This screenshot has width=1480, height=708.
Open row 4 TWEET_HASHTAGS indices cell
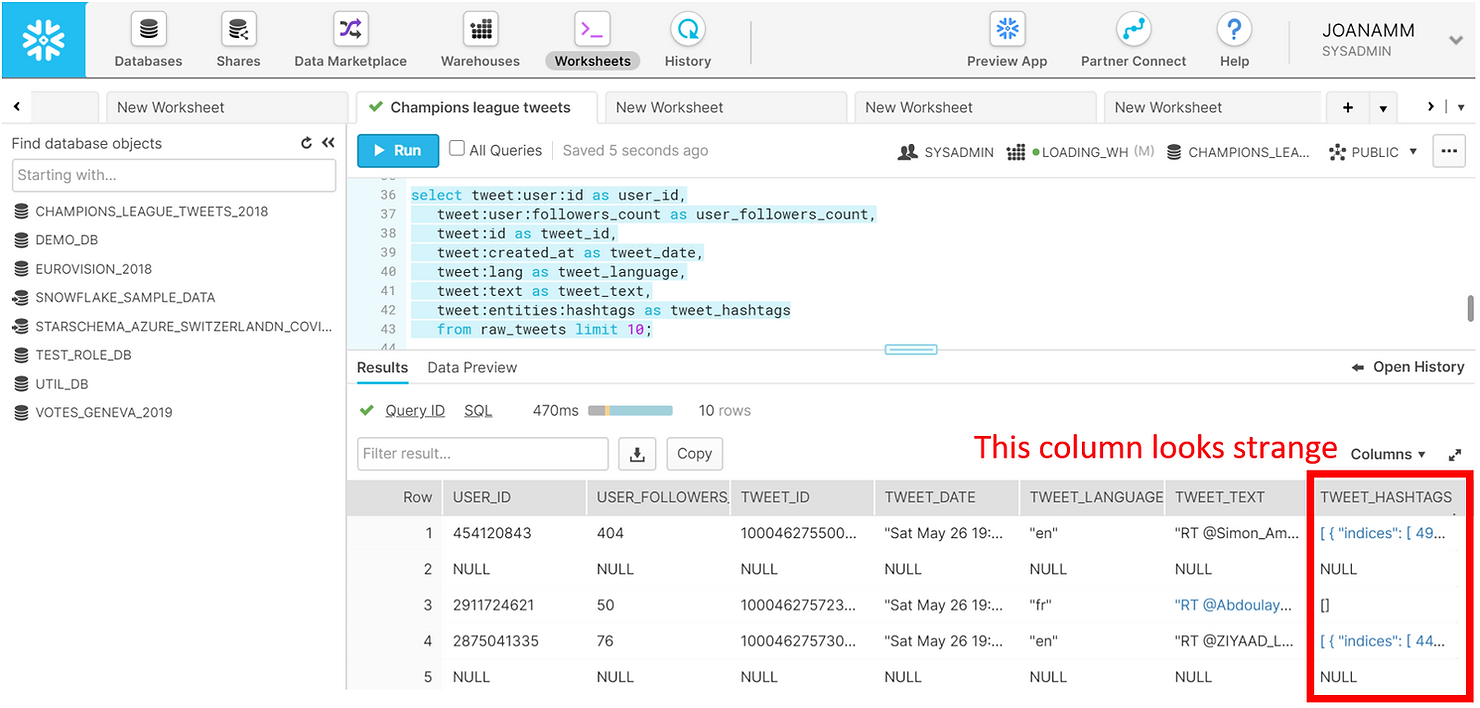(1383, 641)
